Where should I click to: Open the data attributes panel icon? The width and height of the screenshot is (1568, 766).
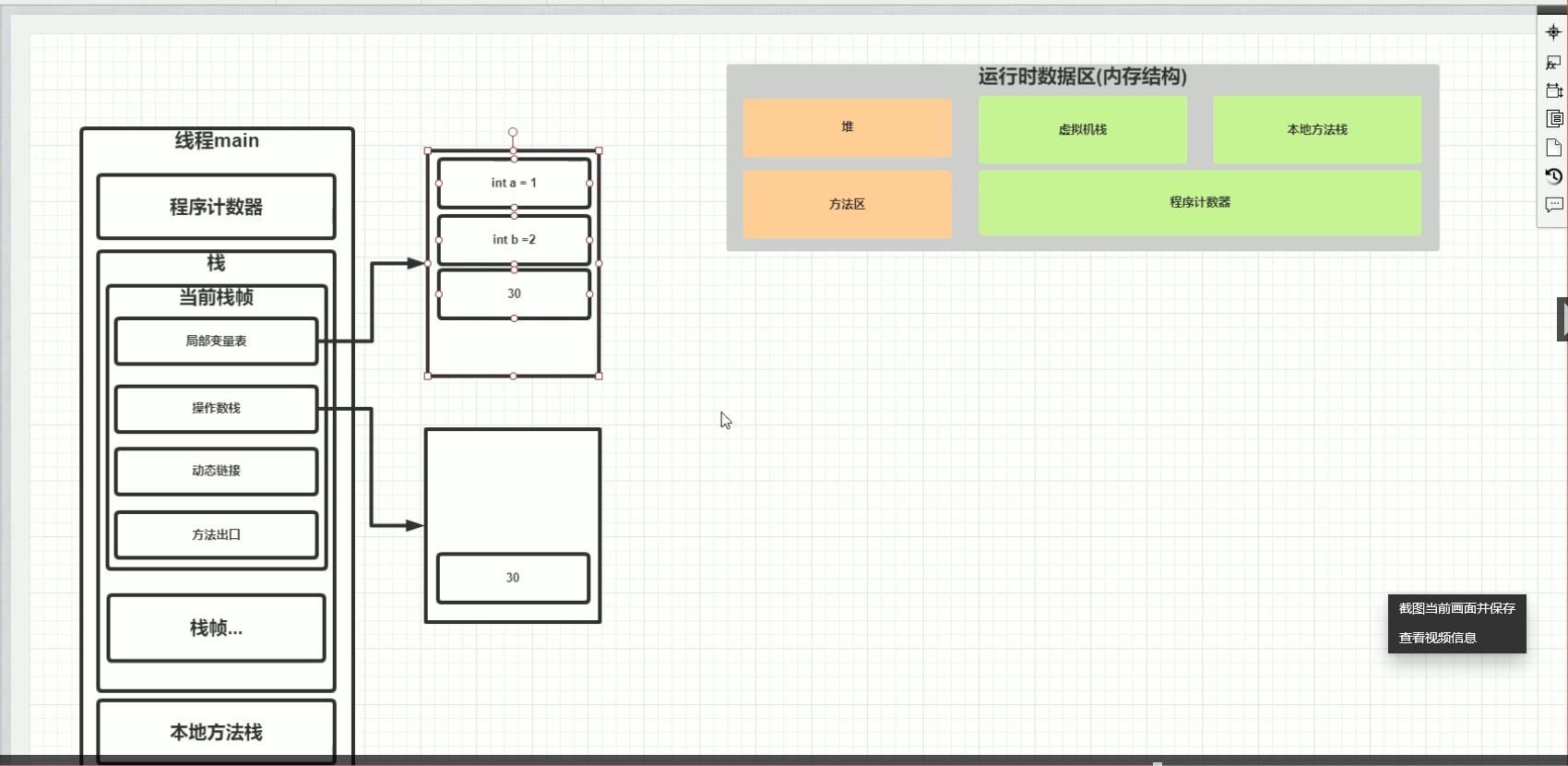click(x=1553, y=119)
